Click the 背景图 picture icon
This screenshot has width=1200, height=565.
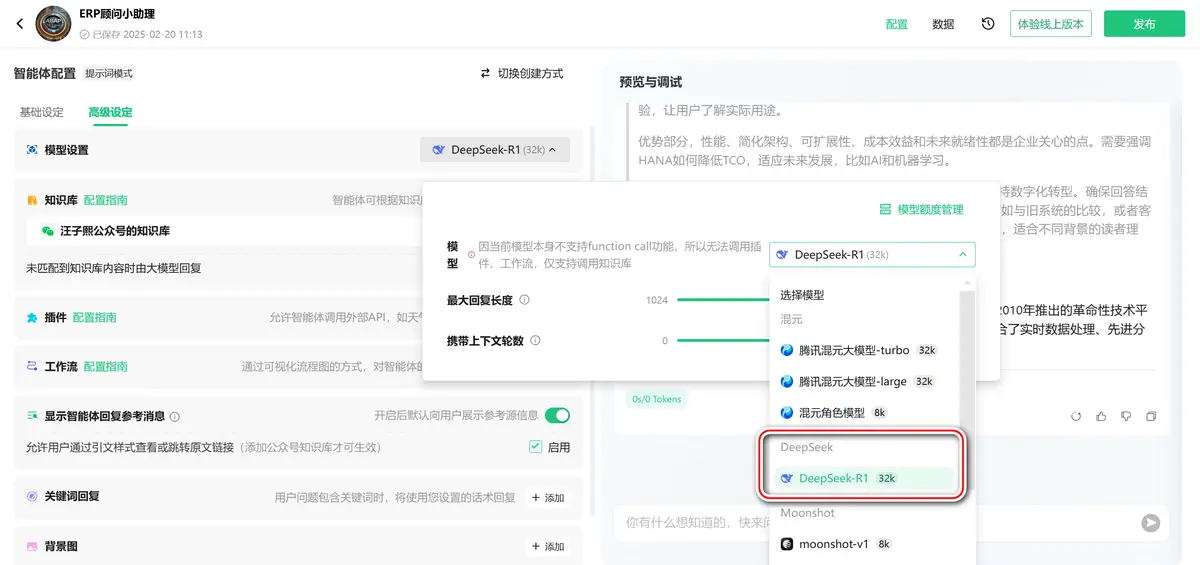point(32,547)
